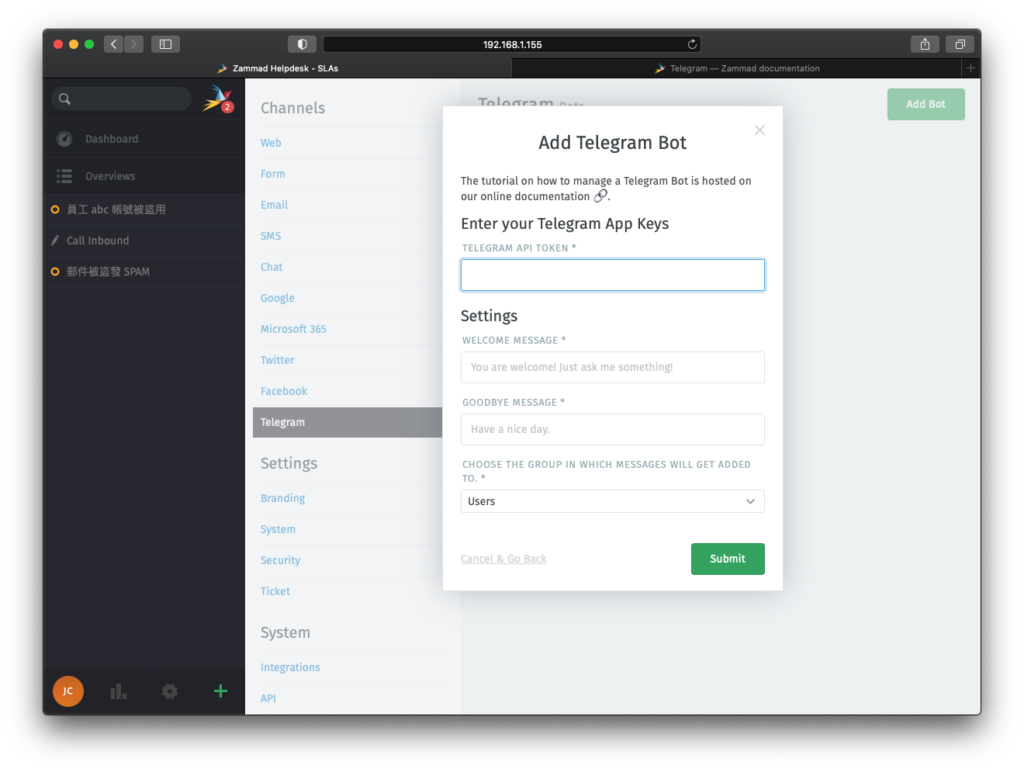Expand the group dropdown showing Users
Viewport: 1024px width, 772px height.
[x=613, y=502]
